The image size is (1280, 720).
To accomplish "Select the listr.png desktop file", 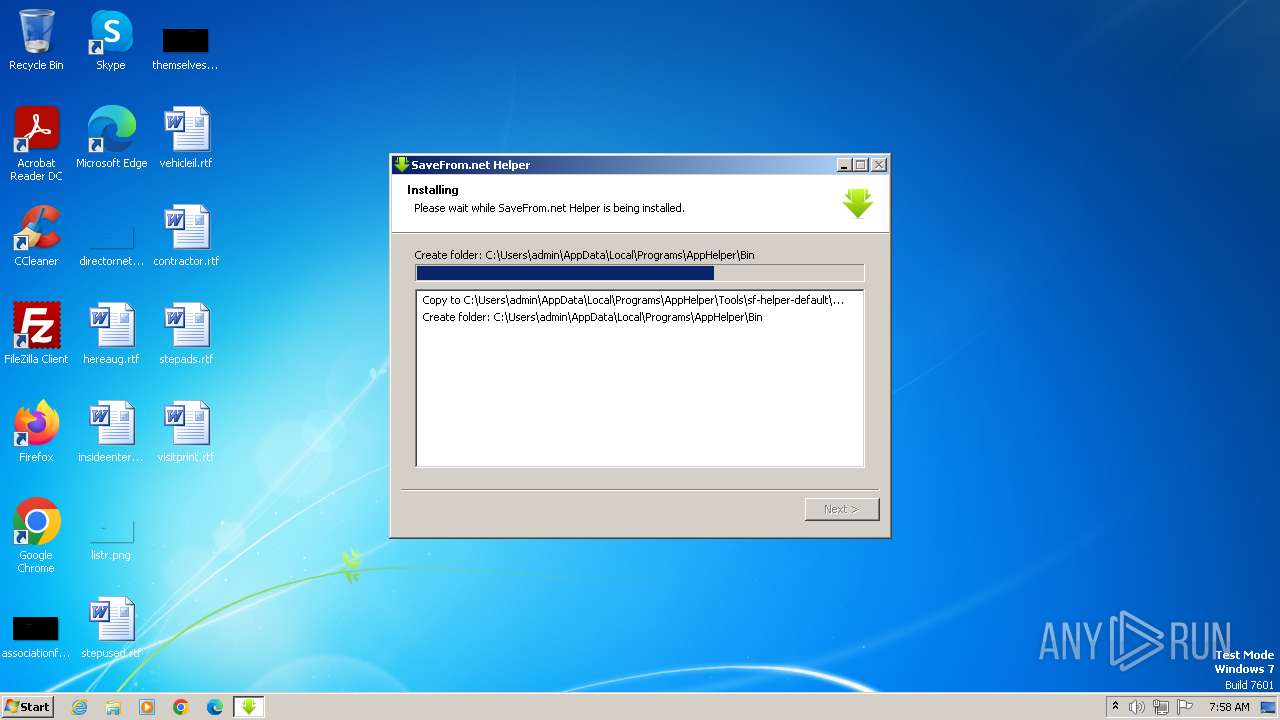I will [x=111, y=539].
